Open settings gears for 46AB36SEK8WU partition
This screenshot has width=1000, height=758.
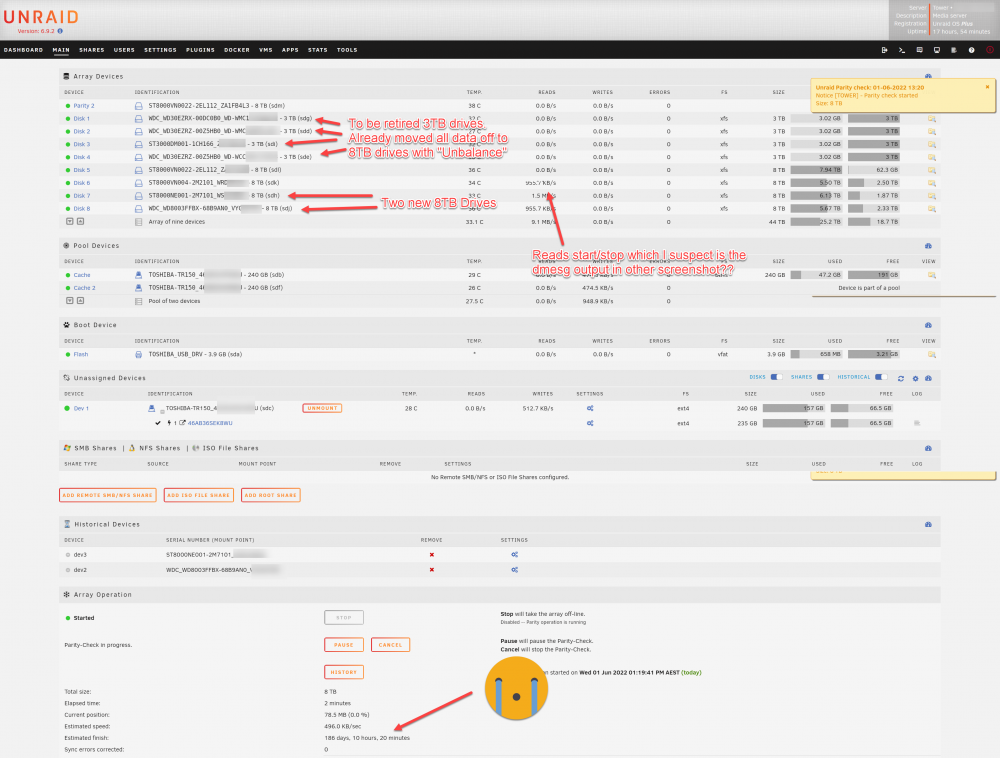click(590, 423)
